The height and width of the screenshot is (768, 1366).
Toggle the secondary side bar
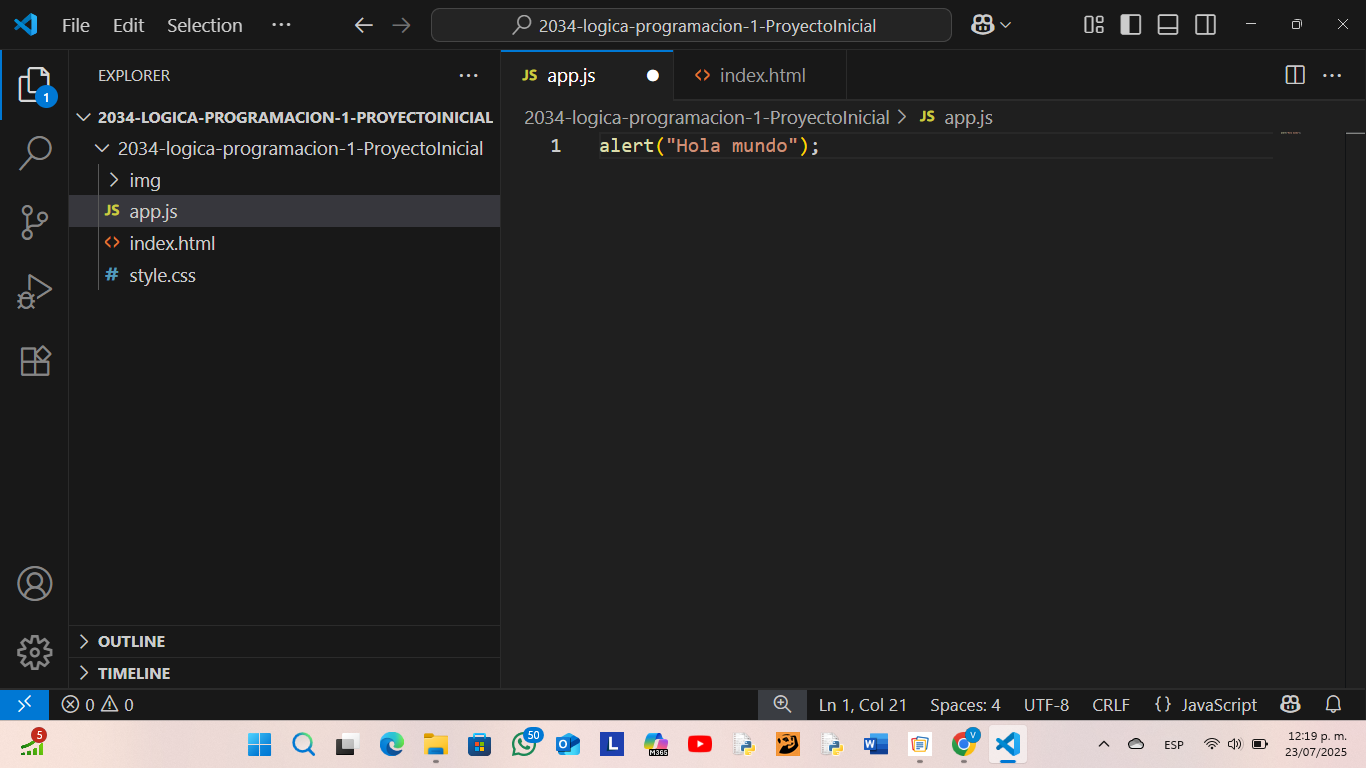(x=1206, y=25)
